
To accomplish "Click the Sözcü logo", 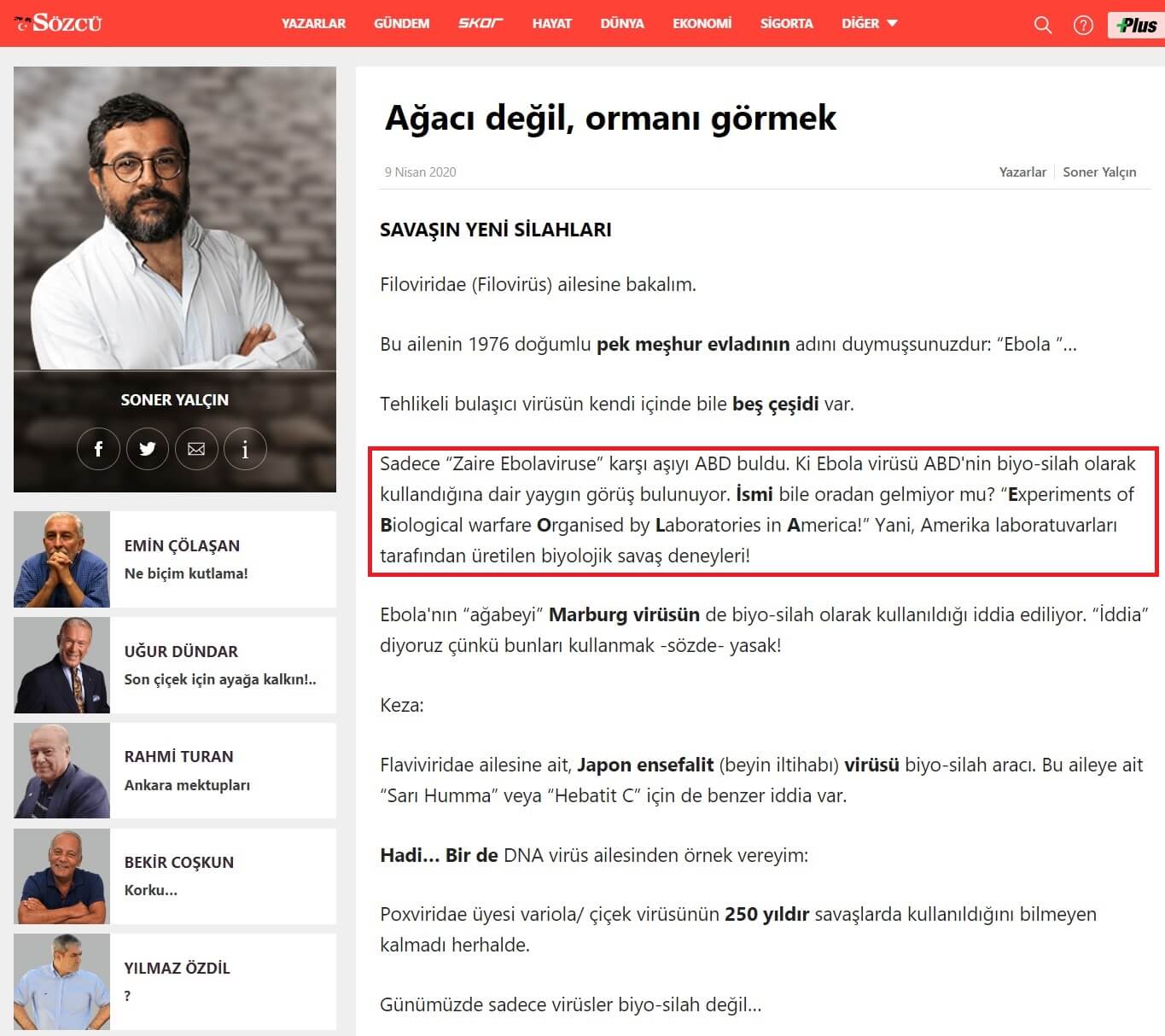I will (58, 23).
